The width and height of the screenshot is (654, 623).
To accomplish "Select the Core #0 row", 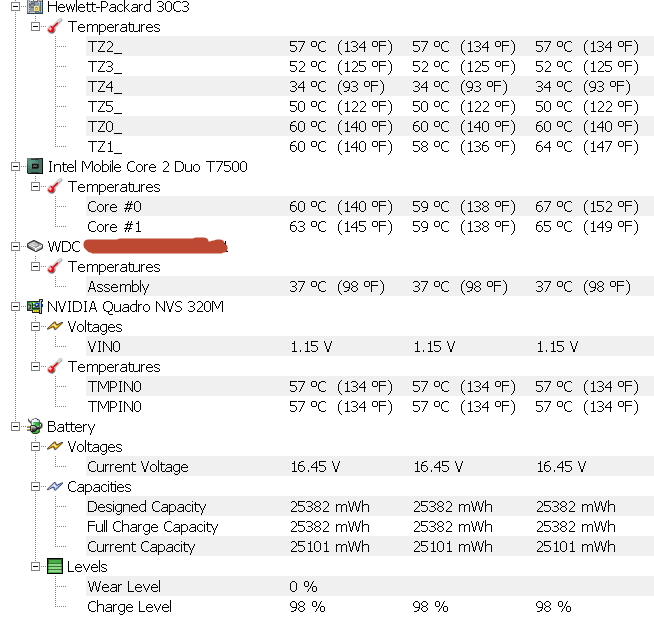I will pos(370,206).
